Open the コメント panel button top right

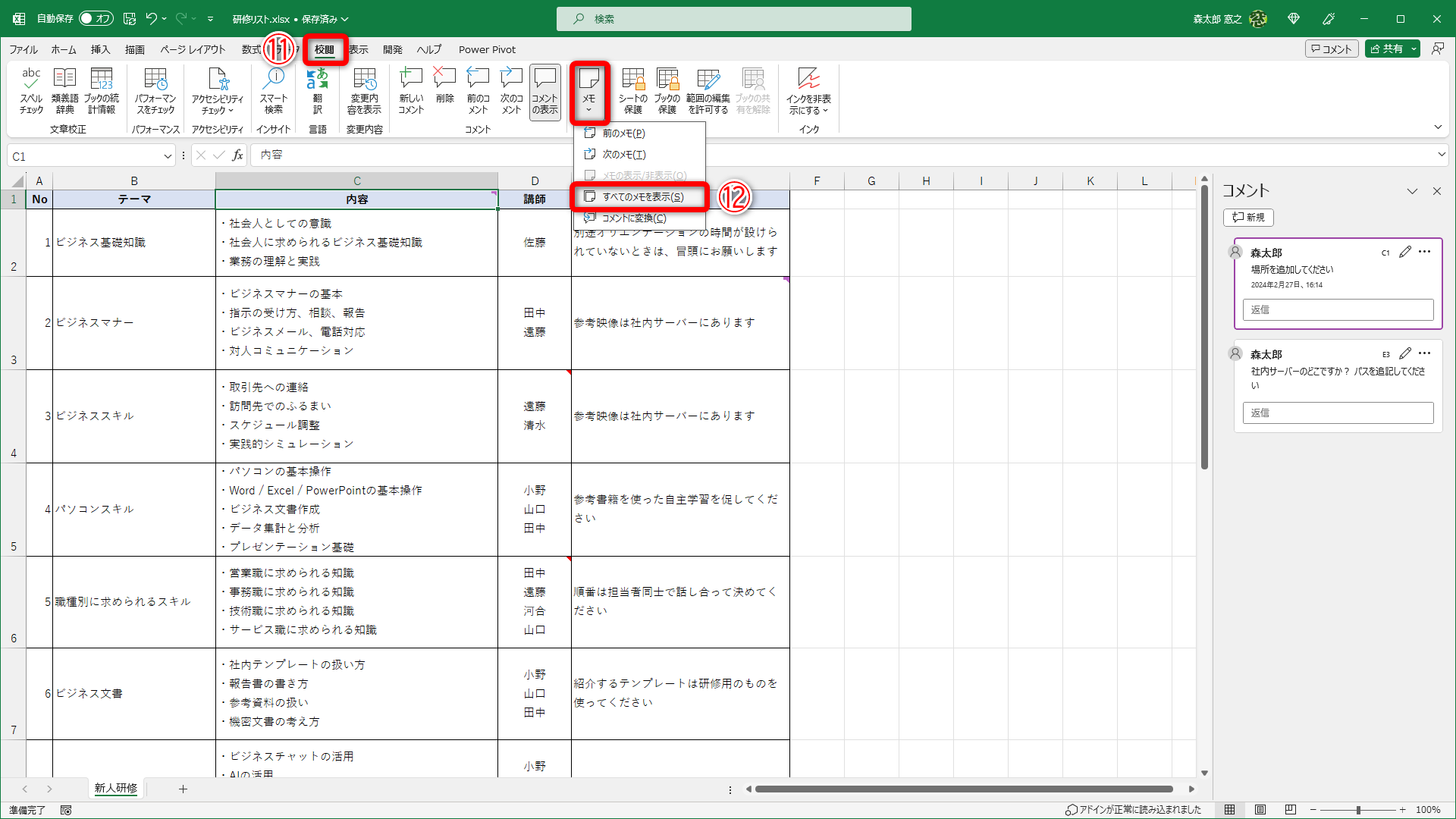coord(1332,48)
